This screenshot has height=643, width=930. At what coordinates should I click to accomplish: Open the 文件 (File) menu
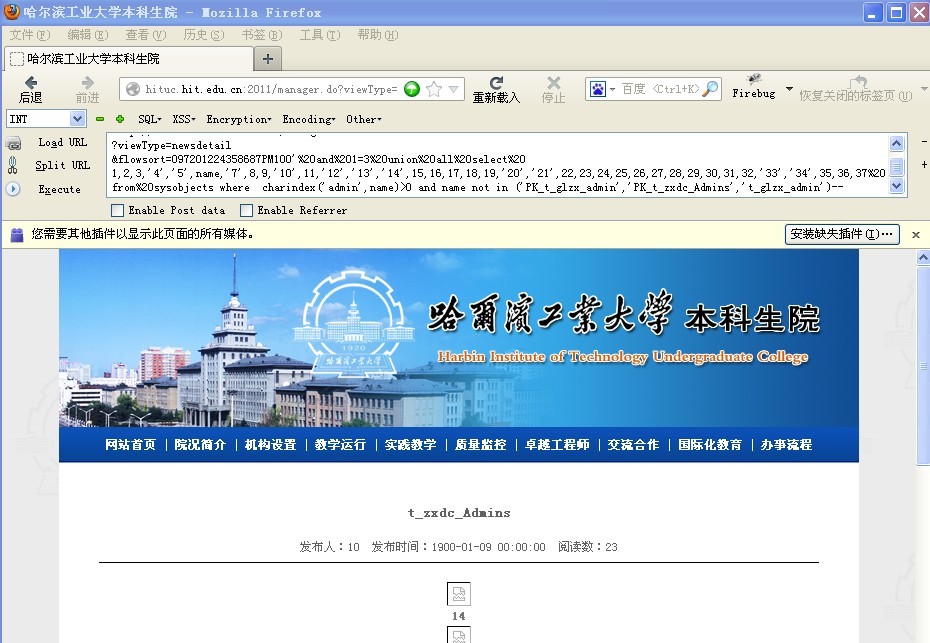30,34
